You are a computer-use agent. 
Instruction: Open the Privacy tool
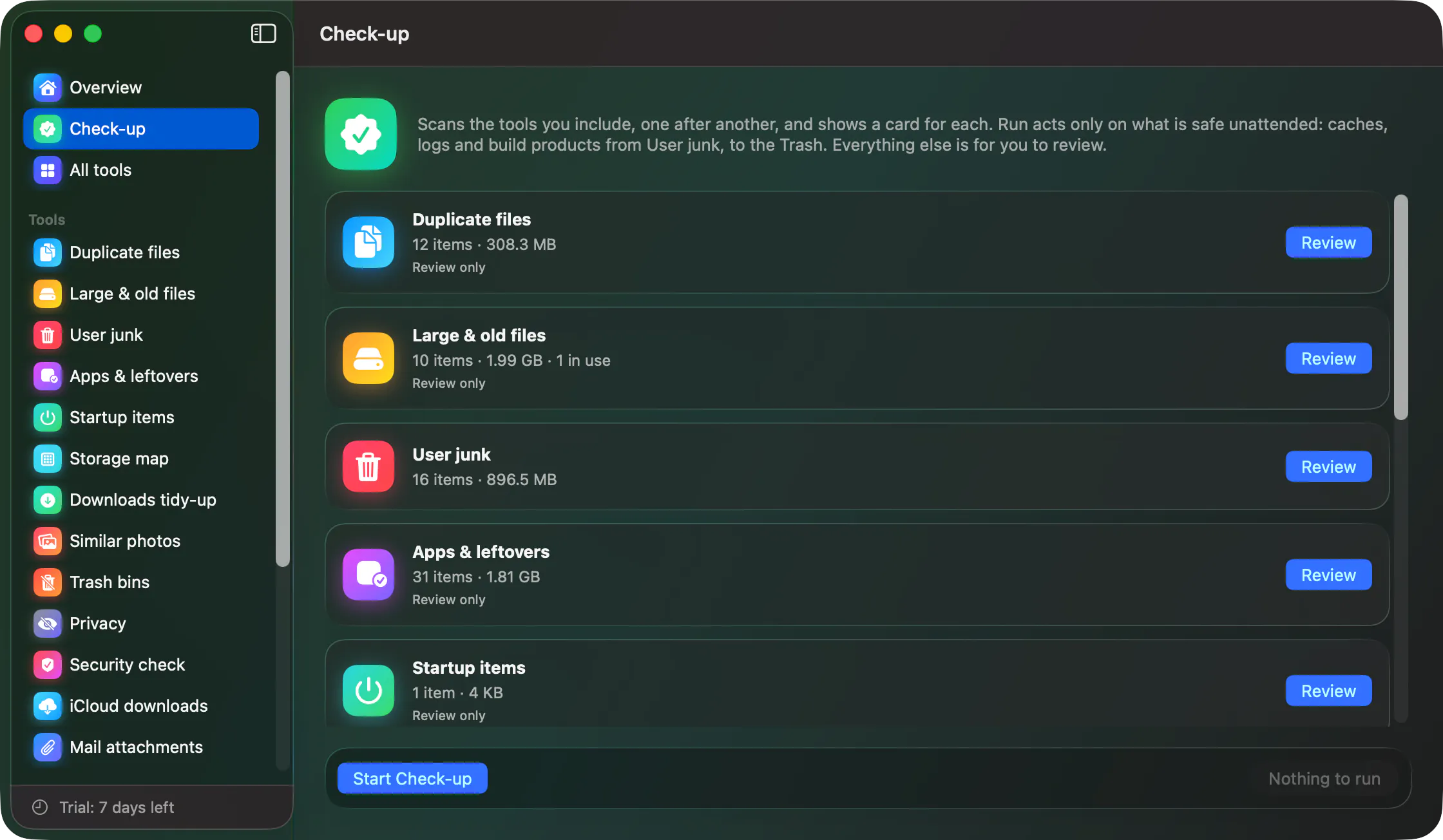[x=141, y=624]
